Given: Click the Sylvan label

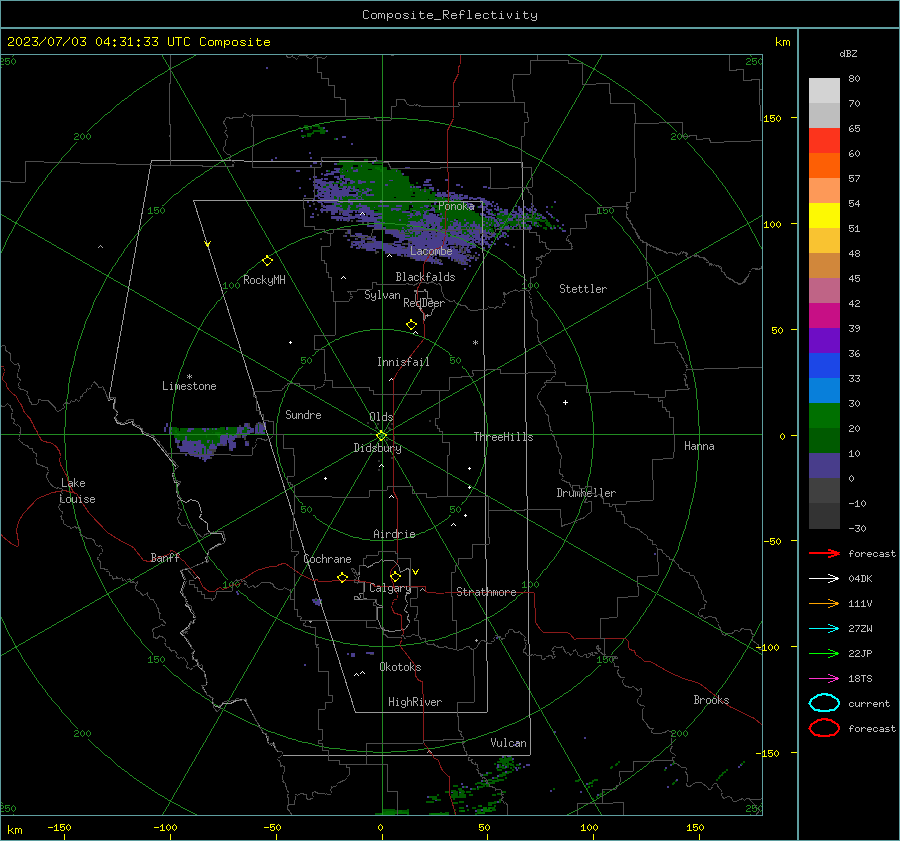Looking at the screenshot, I should click(382, 295).
